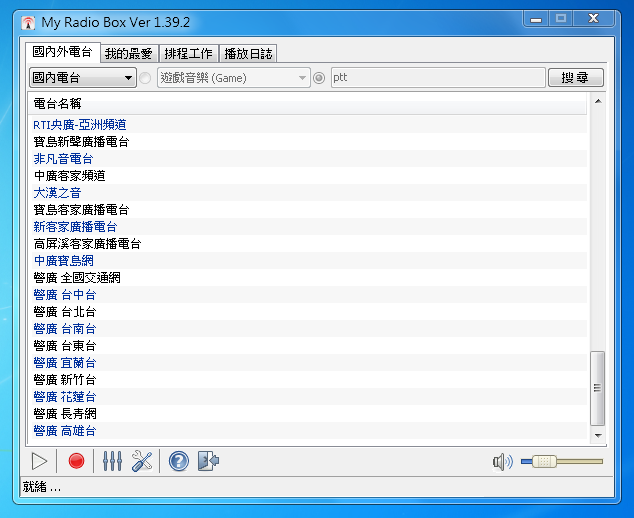Viewport: 634px width, 518px height.
Task: Select station 警廣 高雄台
Action: tap(308, 430)
